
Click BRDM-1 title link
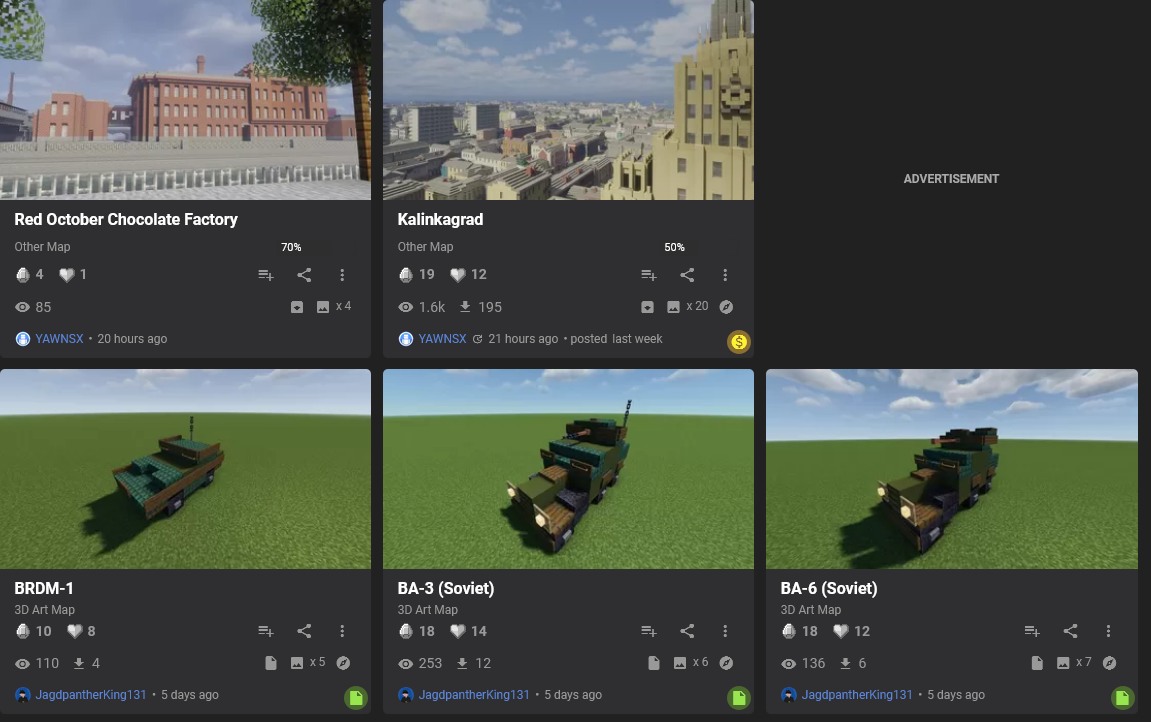click(44, 588)
